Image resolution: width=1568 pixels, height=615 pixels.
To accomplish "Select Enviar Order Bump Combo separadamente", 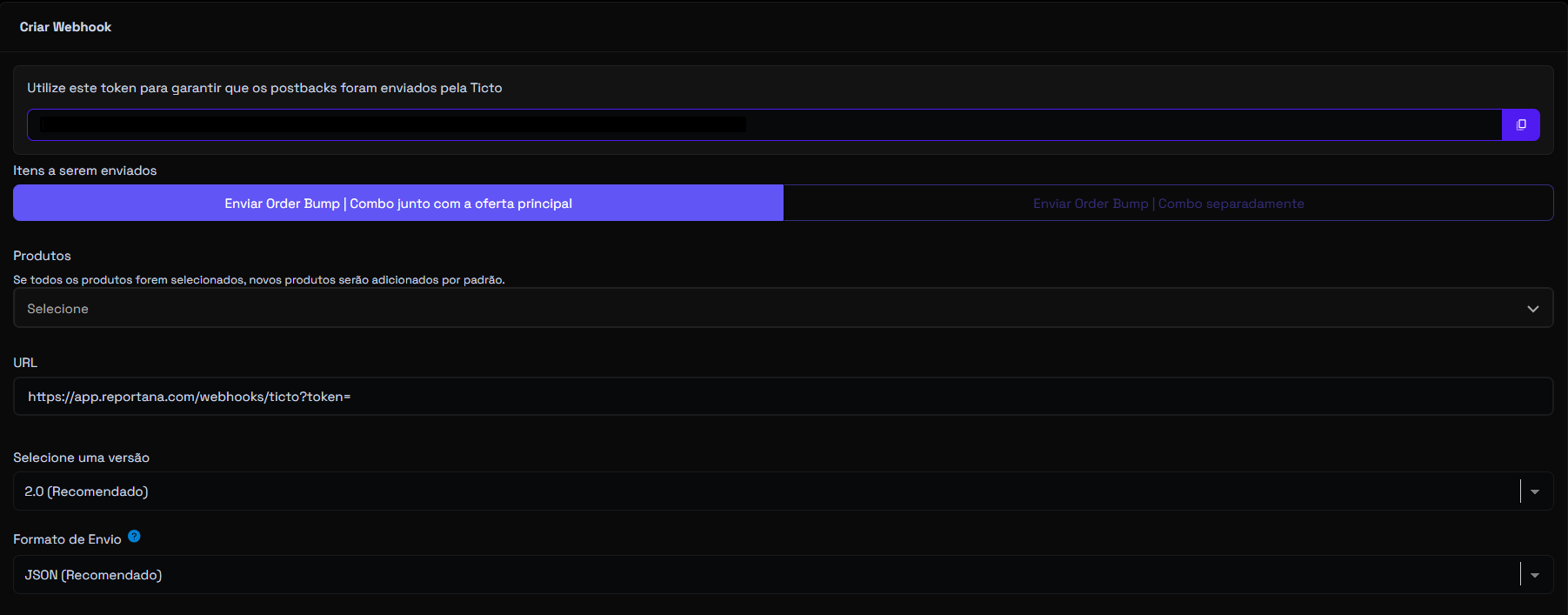I will point(1168,203).
